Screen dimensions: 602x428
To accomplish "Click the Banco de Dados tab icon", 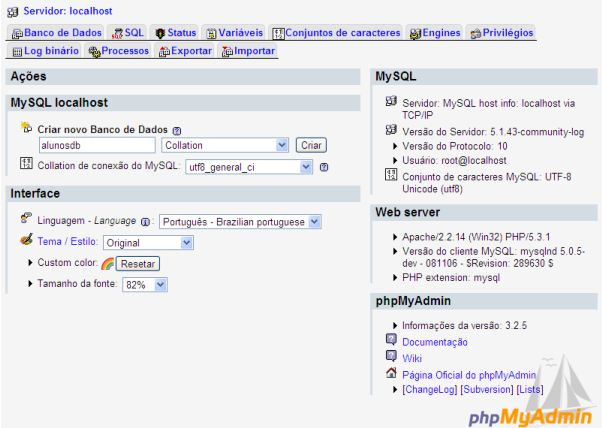I will tap(17, 34).
